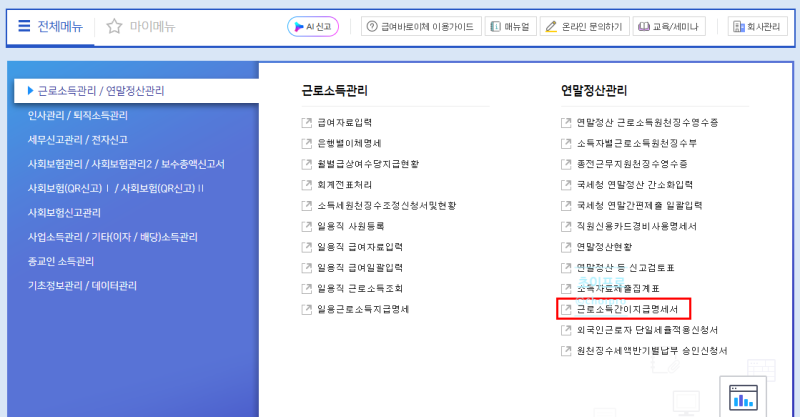Open 일용직 근로소득조회 link
Screen dimensions: 800x417
point(360,288)
